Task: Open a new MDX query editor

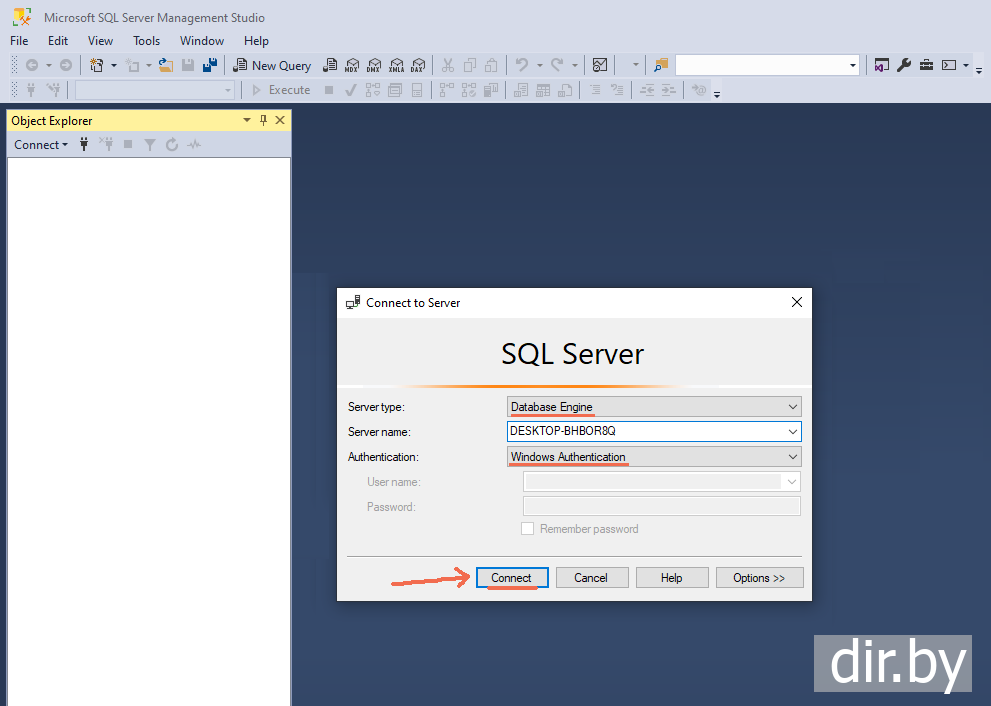Action: 352,65
